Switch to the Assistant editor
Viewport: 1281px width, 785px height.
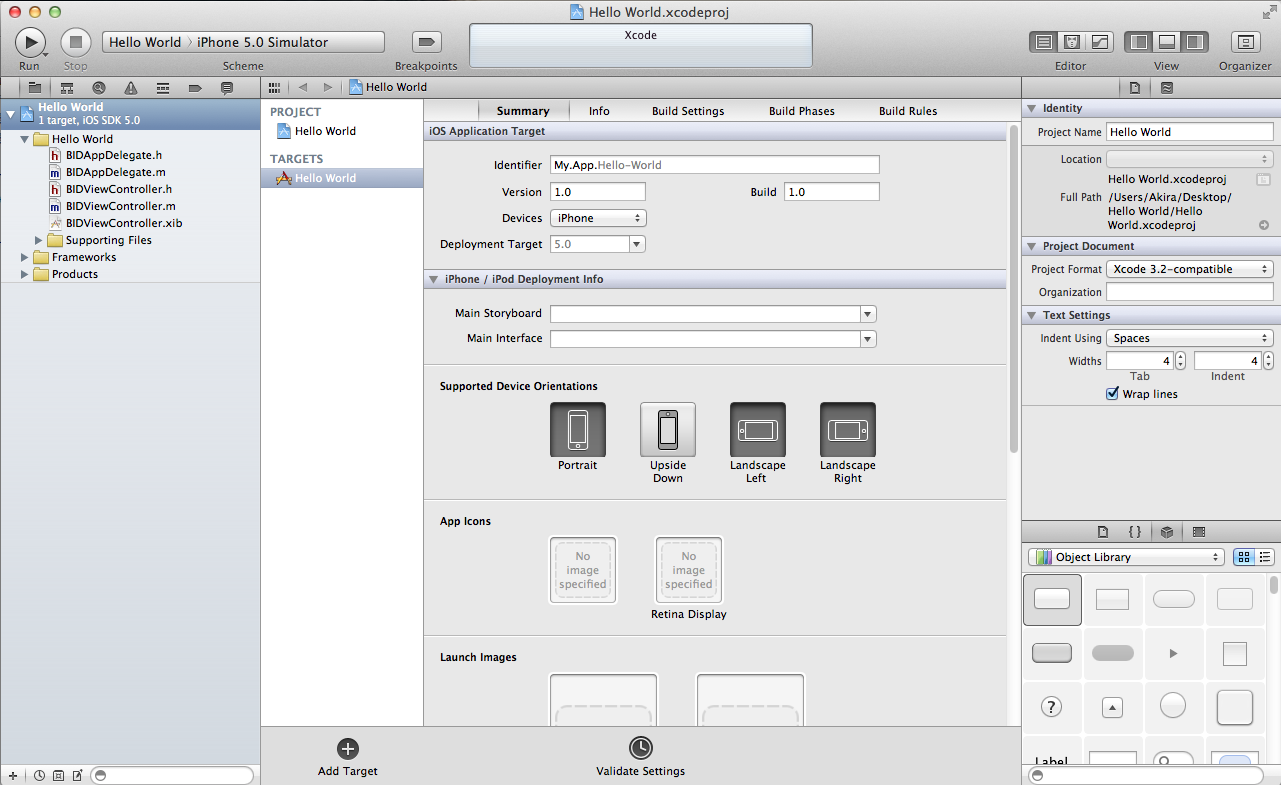(1072, 42)
